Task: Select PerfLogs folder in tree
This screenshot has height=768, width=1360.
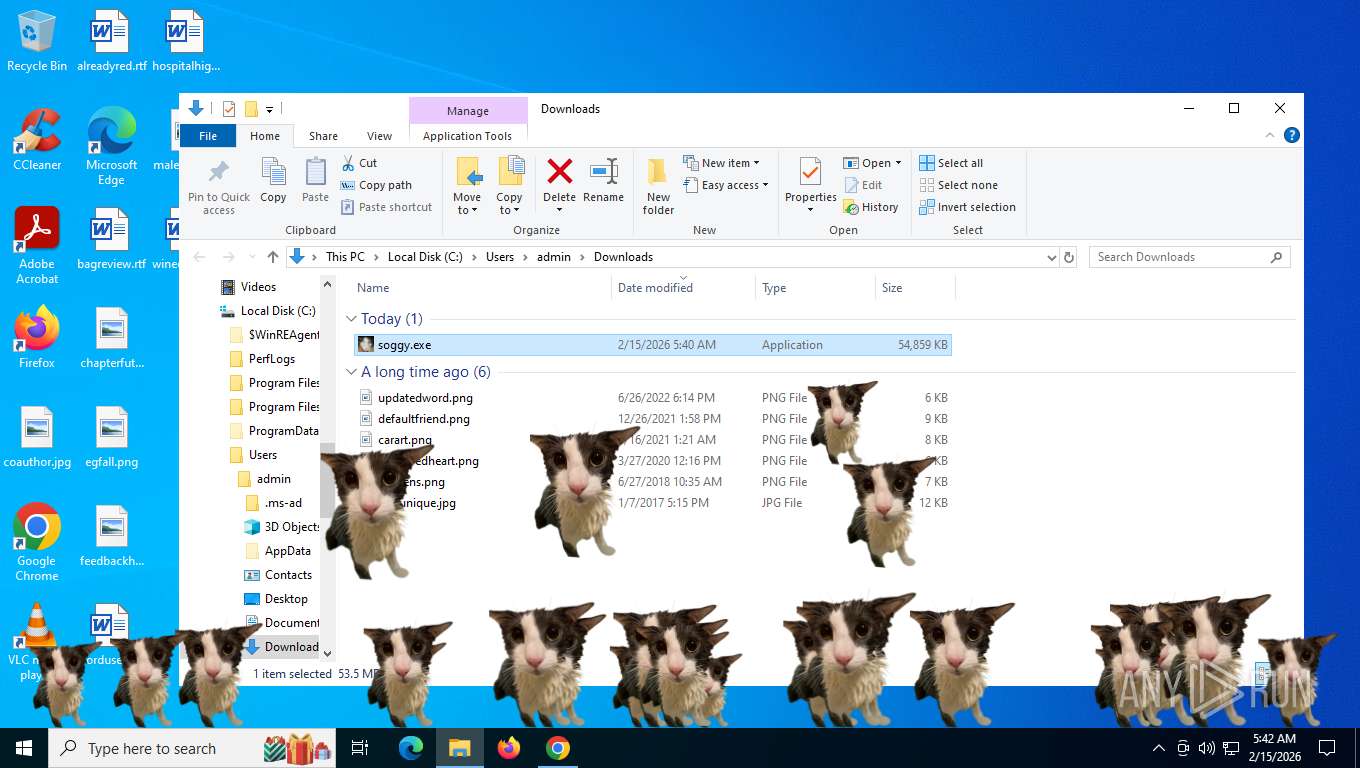Action: (x=271, y=359)
